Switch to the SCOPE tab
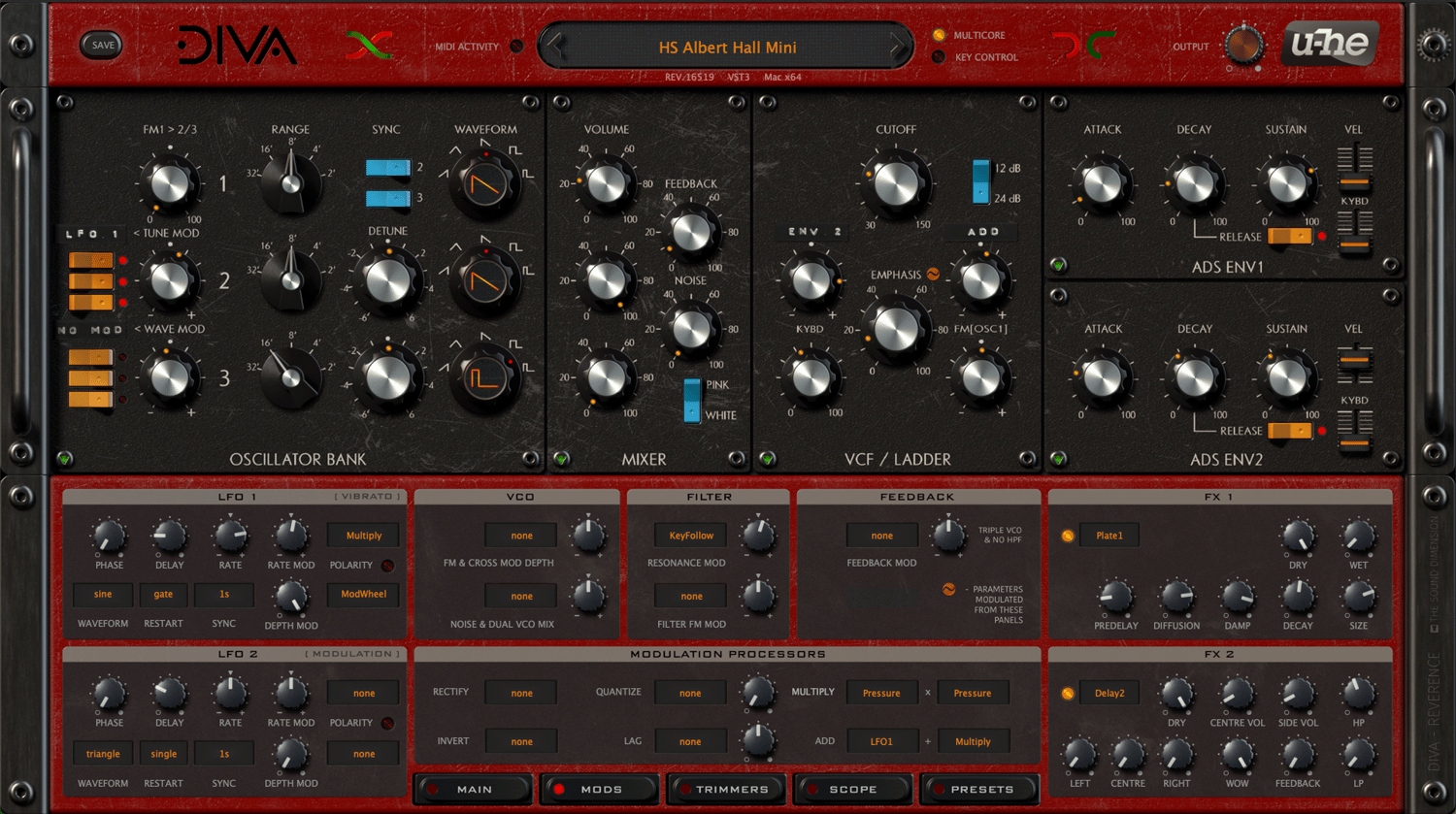This screenshot has width=1456, height=814. tap(854, 790)
